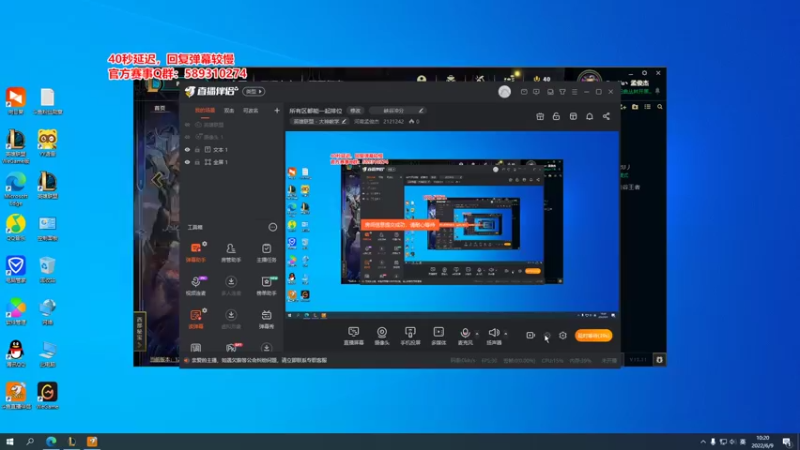Edit the game category 英雄联盟 tag
Screen dimensions: 800x450
pos(319,121)
